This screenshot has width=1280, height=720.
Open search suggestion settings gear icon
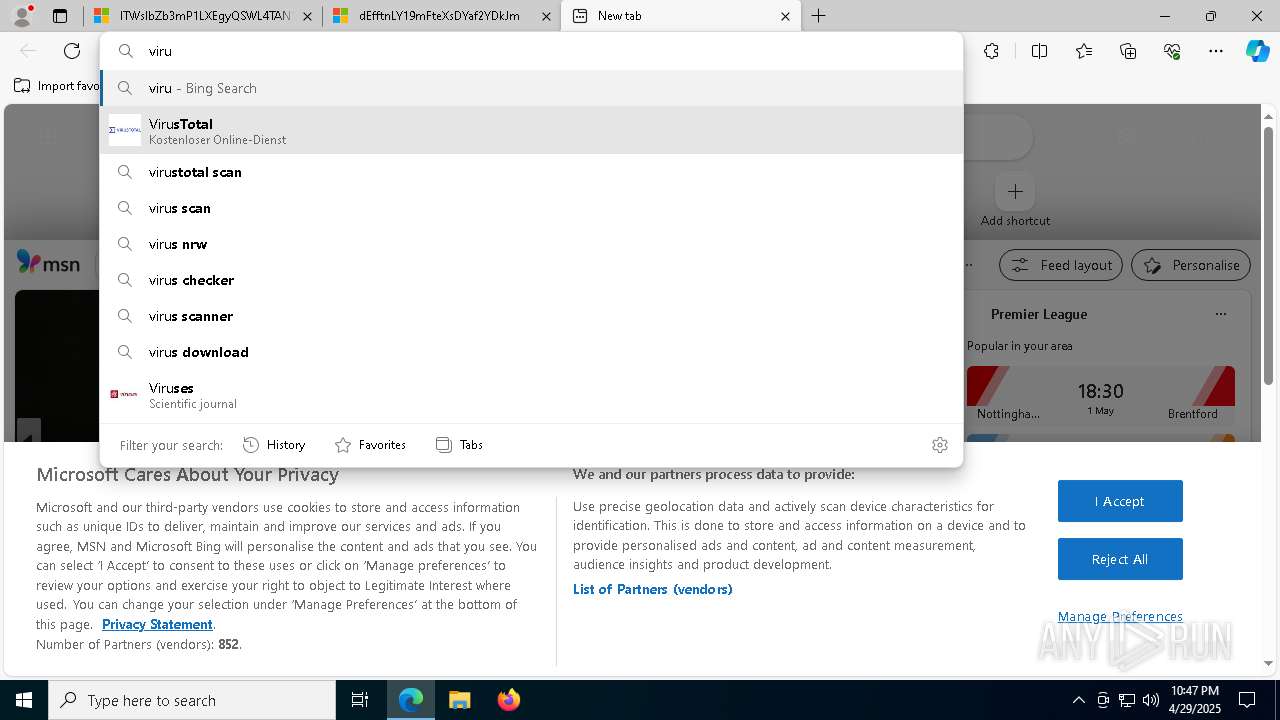[939, 445]
